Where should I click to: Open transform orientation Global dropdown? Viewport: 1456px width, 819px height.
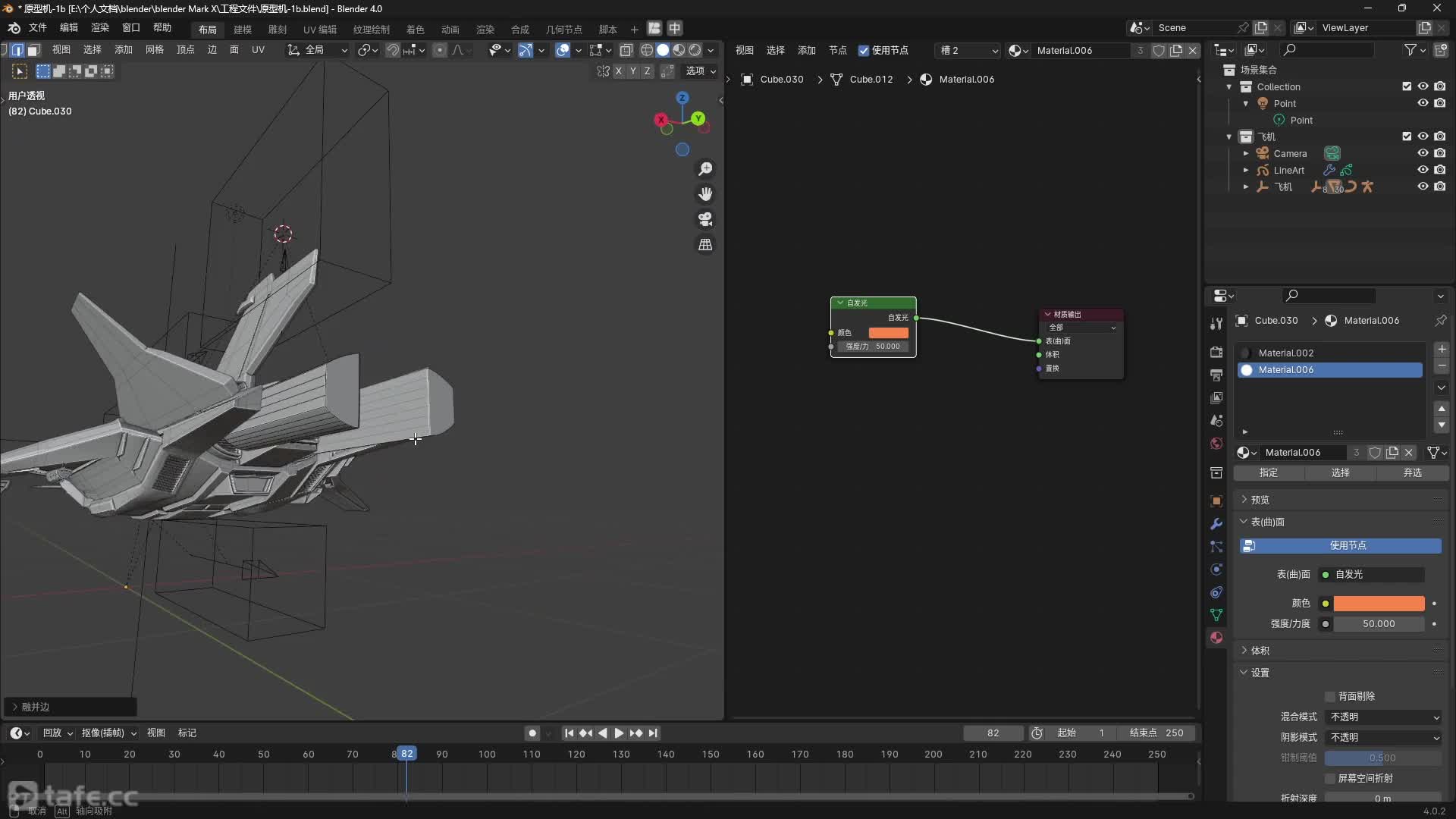click(x=317, y=50)
